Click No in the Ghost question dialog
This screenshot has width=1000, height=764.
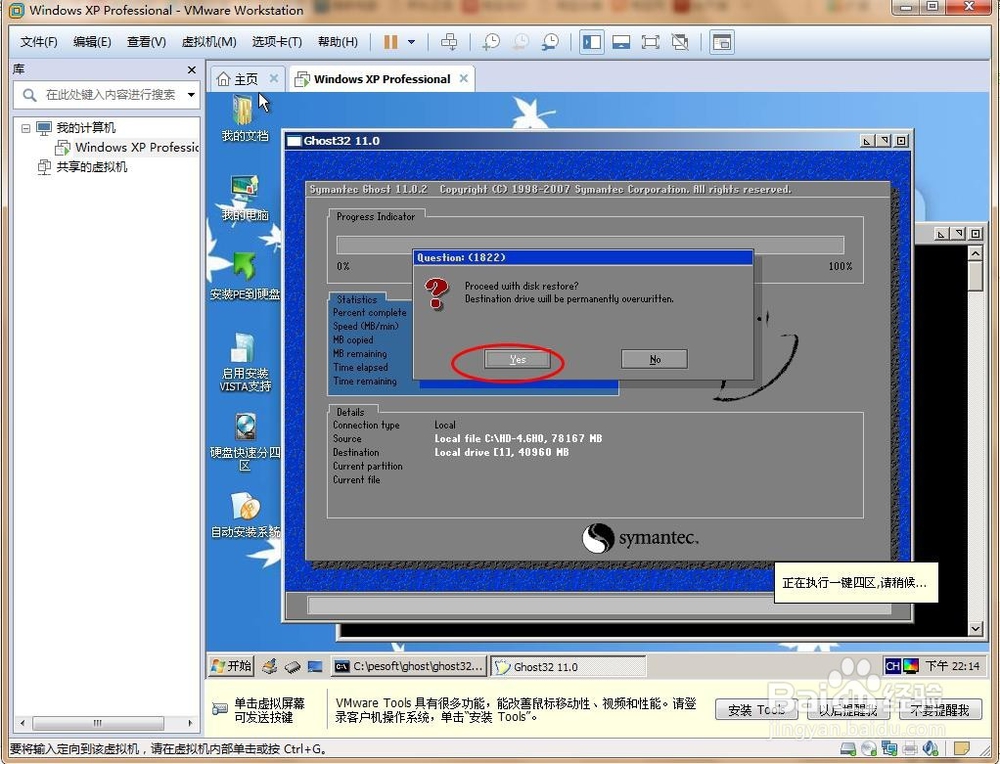(654, 360)
